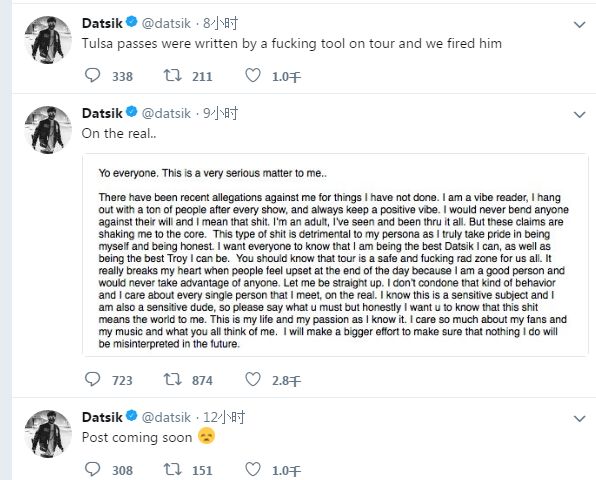
Task: Open the 12-hour timestamp of last tweet
Action: click(x=224, y=417)
